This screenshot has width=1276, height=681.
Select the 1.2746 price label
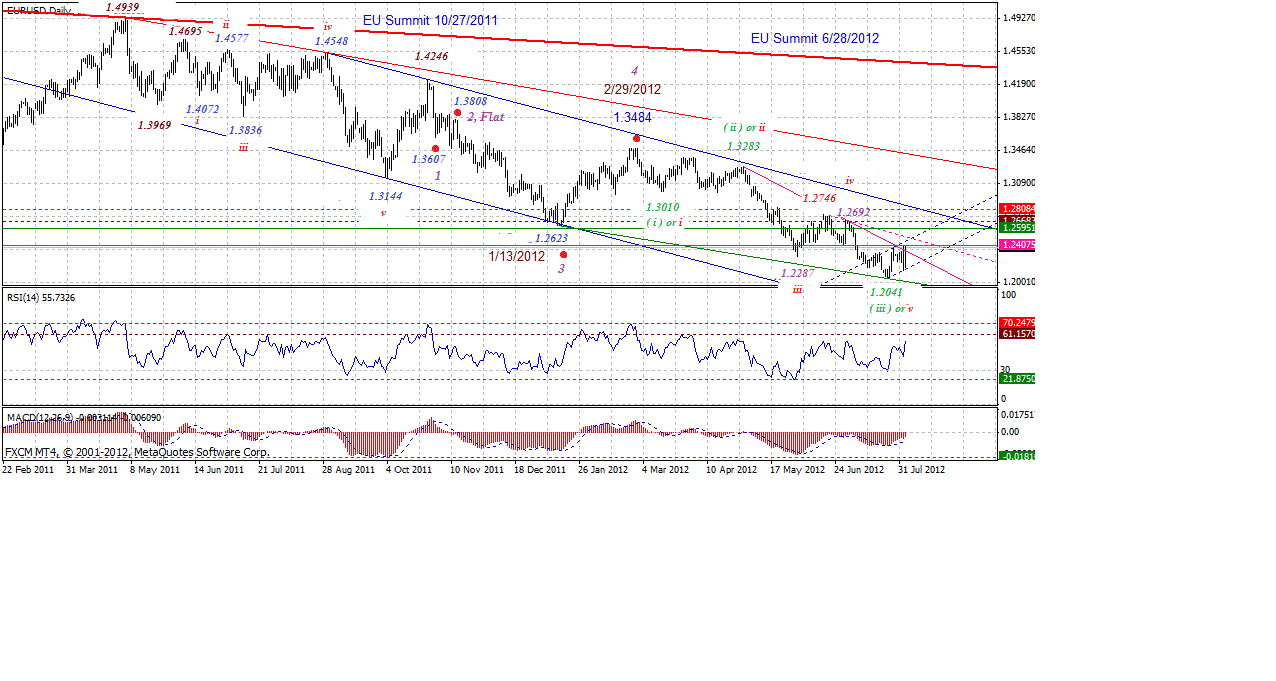click(x=821, y=199)
